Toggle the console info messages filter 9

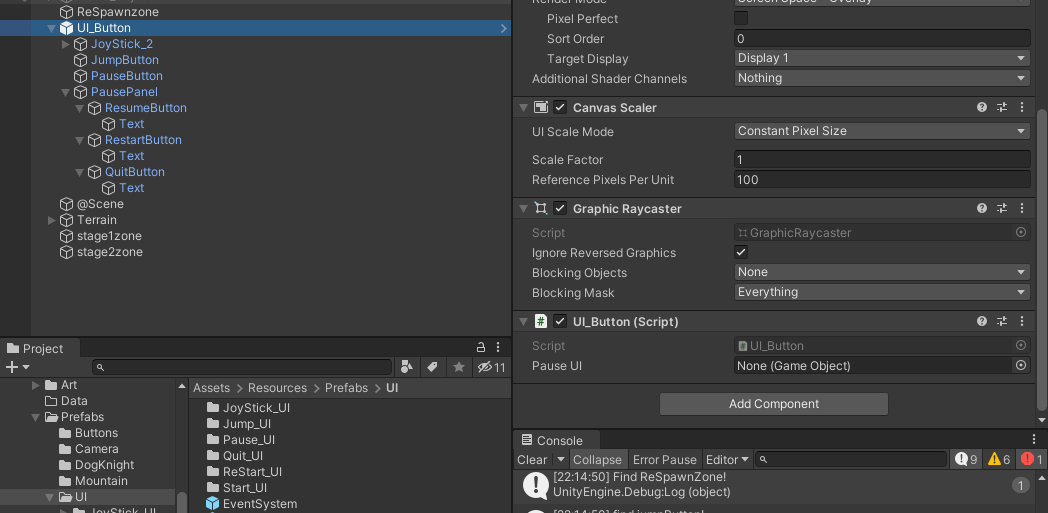tap(965, 459)
